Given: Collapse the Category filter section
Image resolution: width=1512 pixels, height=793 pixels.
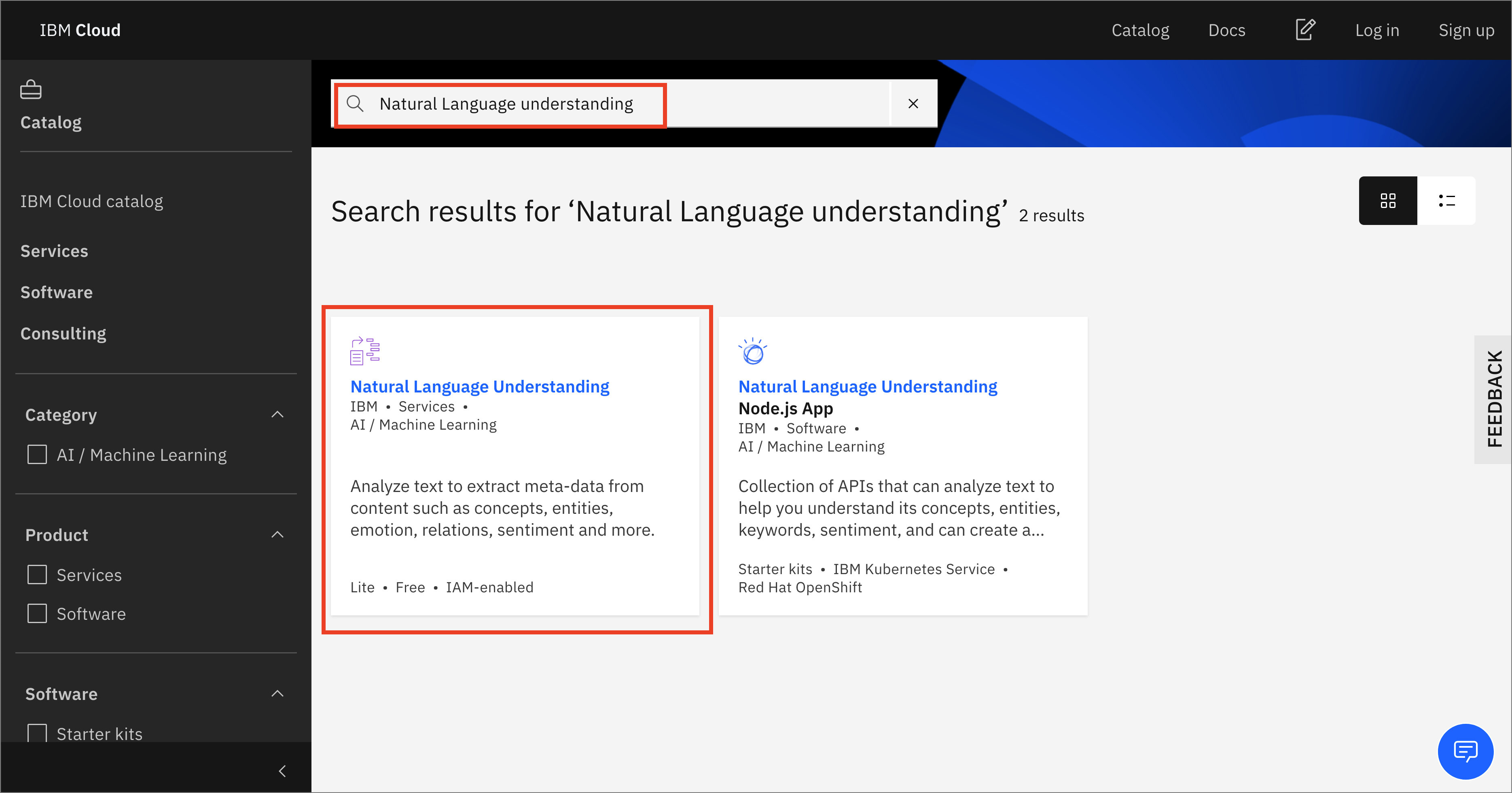Looking at the screenshot, I should [x=277, y=414].
